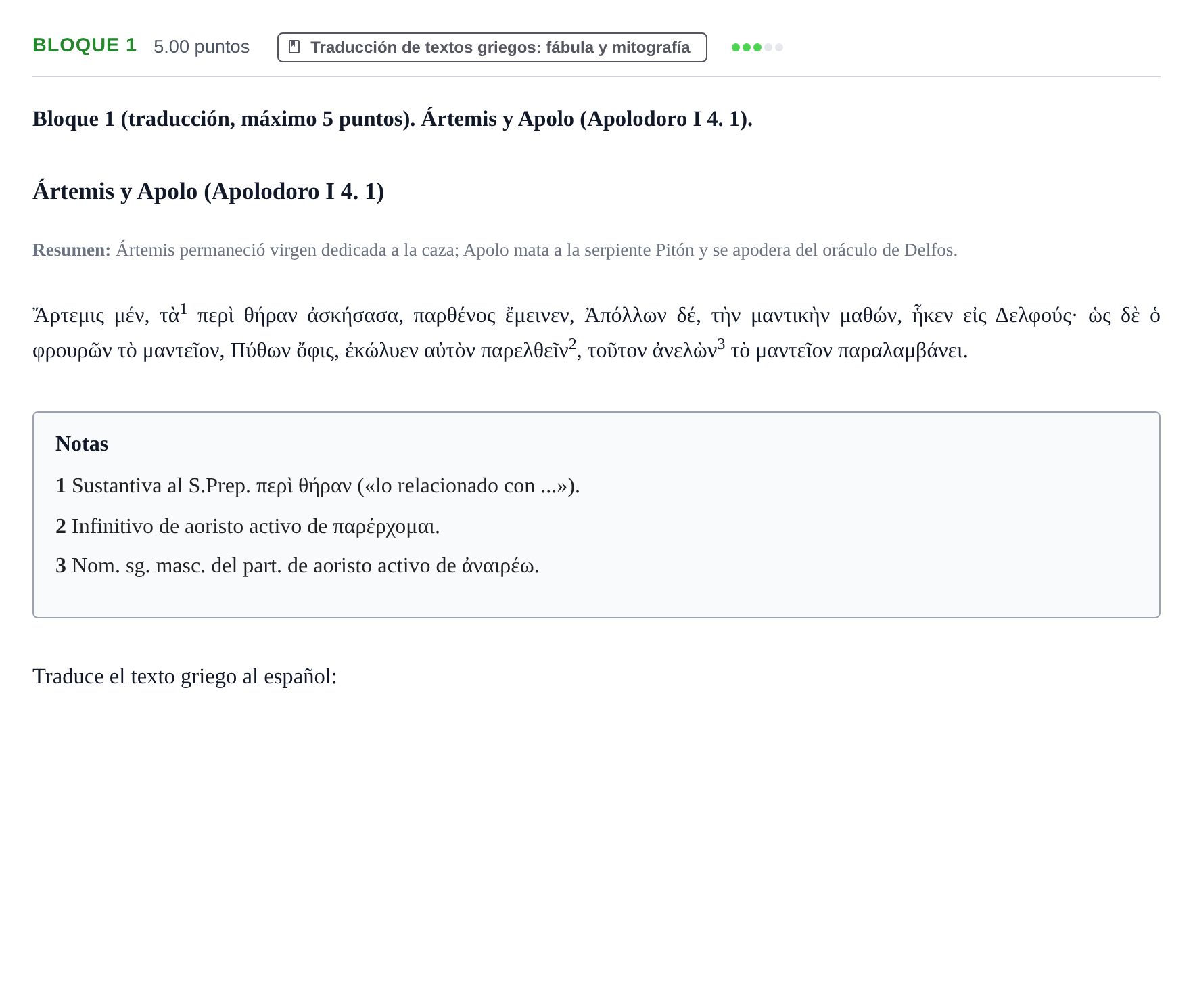Click note 3 'Nom. sg. masc. del part.'
The height and width of the screenshot is (1008, 1193).
[x=298, y=566]
